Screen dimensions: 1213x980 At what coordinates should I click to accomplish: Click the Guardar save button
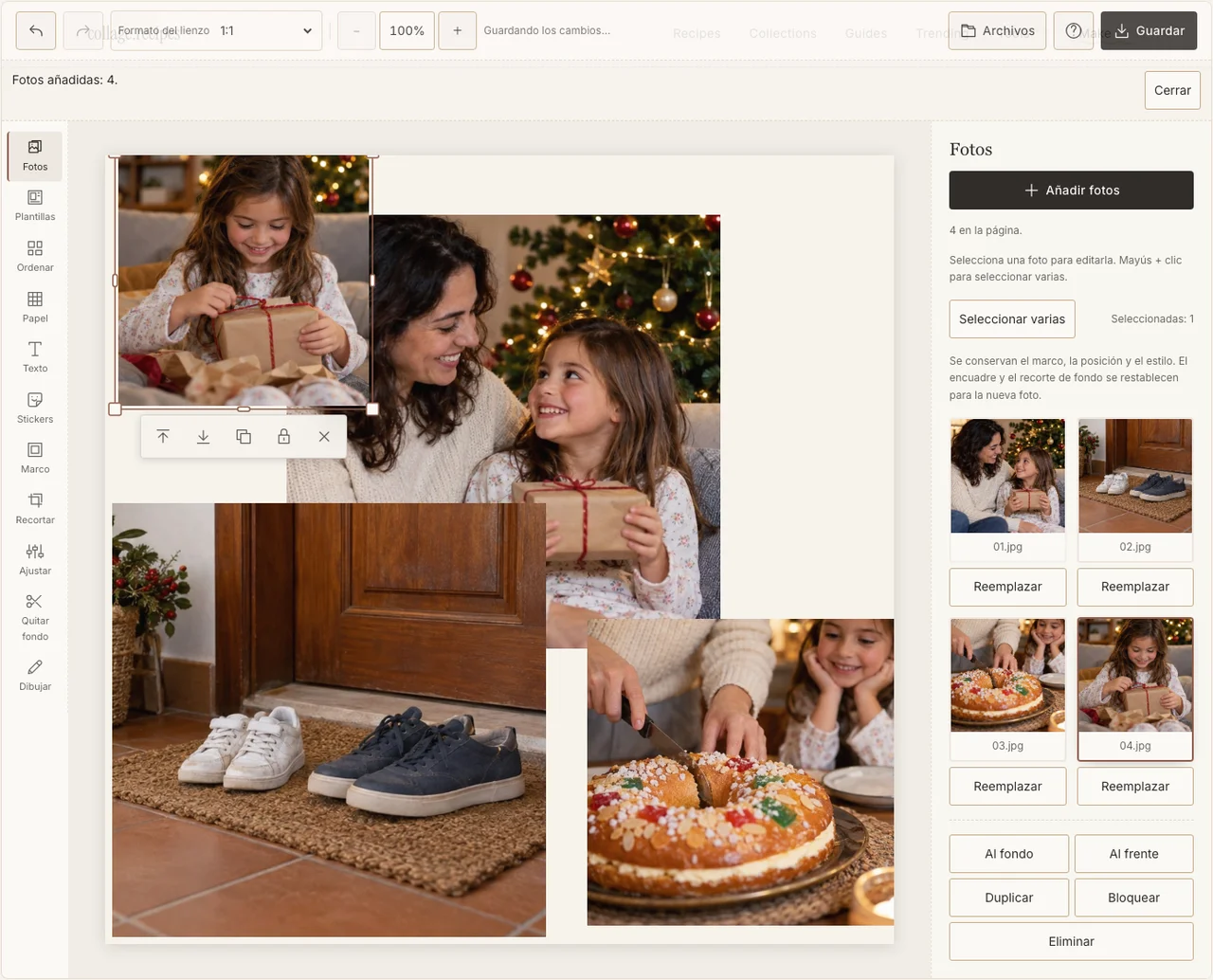(1149, 30)
